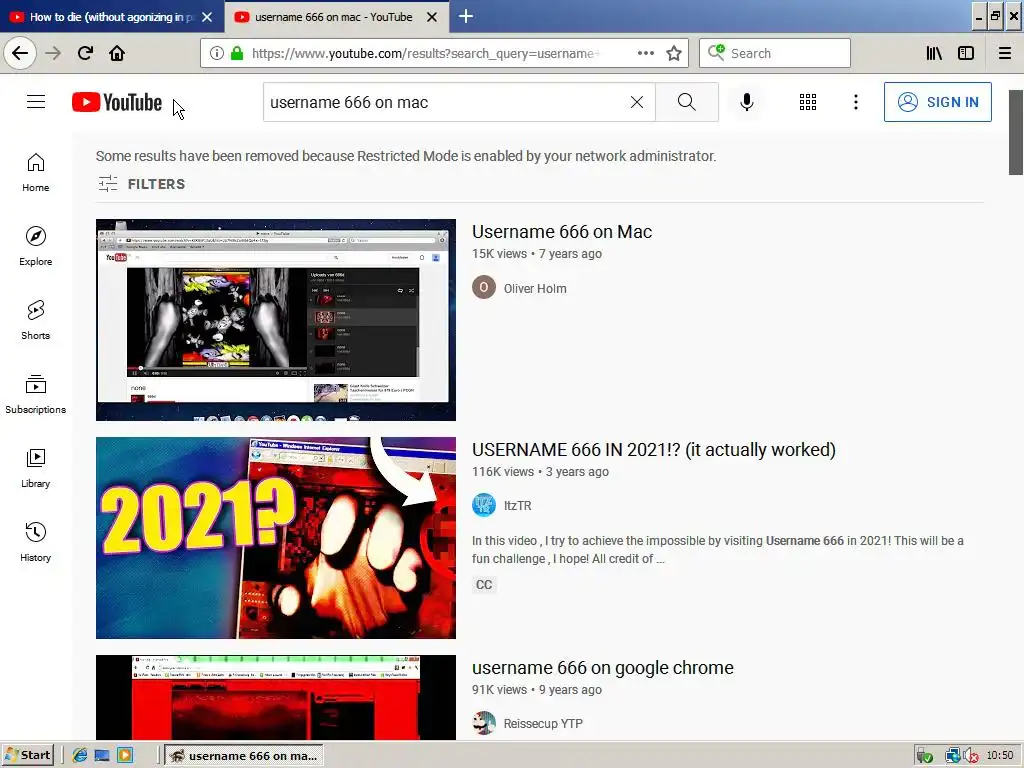This screenshot has width=1024, height=768.
Task: Open Subscriptions in the sidebar
Action: point(36,394)
